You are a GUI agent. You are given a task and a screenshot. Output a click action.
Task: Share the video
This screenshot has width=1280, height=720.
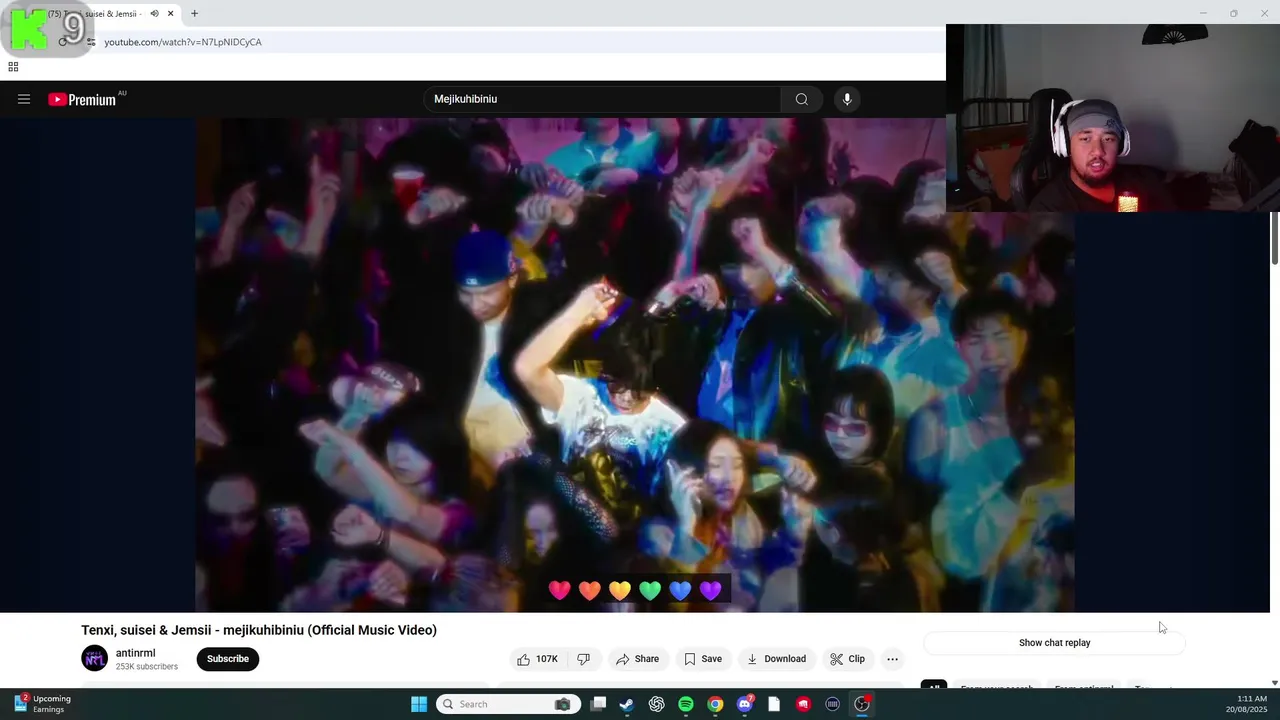pos(637,659)
